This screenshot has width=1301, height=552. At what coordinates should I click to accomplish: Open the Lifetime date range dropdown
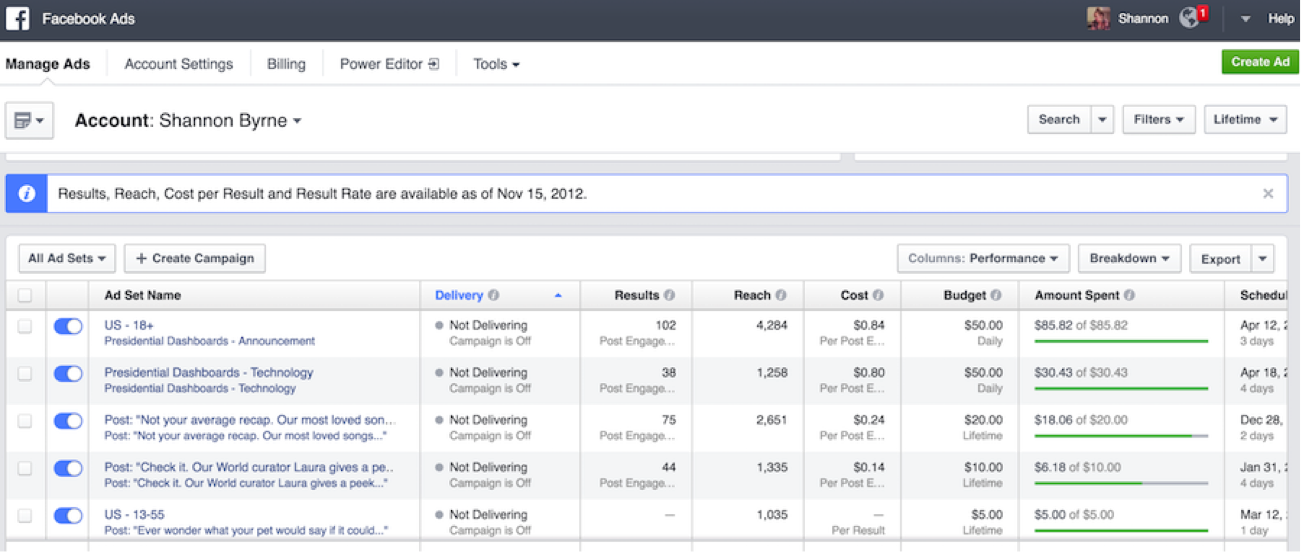pyautogui.click(x=1245, y=119)
